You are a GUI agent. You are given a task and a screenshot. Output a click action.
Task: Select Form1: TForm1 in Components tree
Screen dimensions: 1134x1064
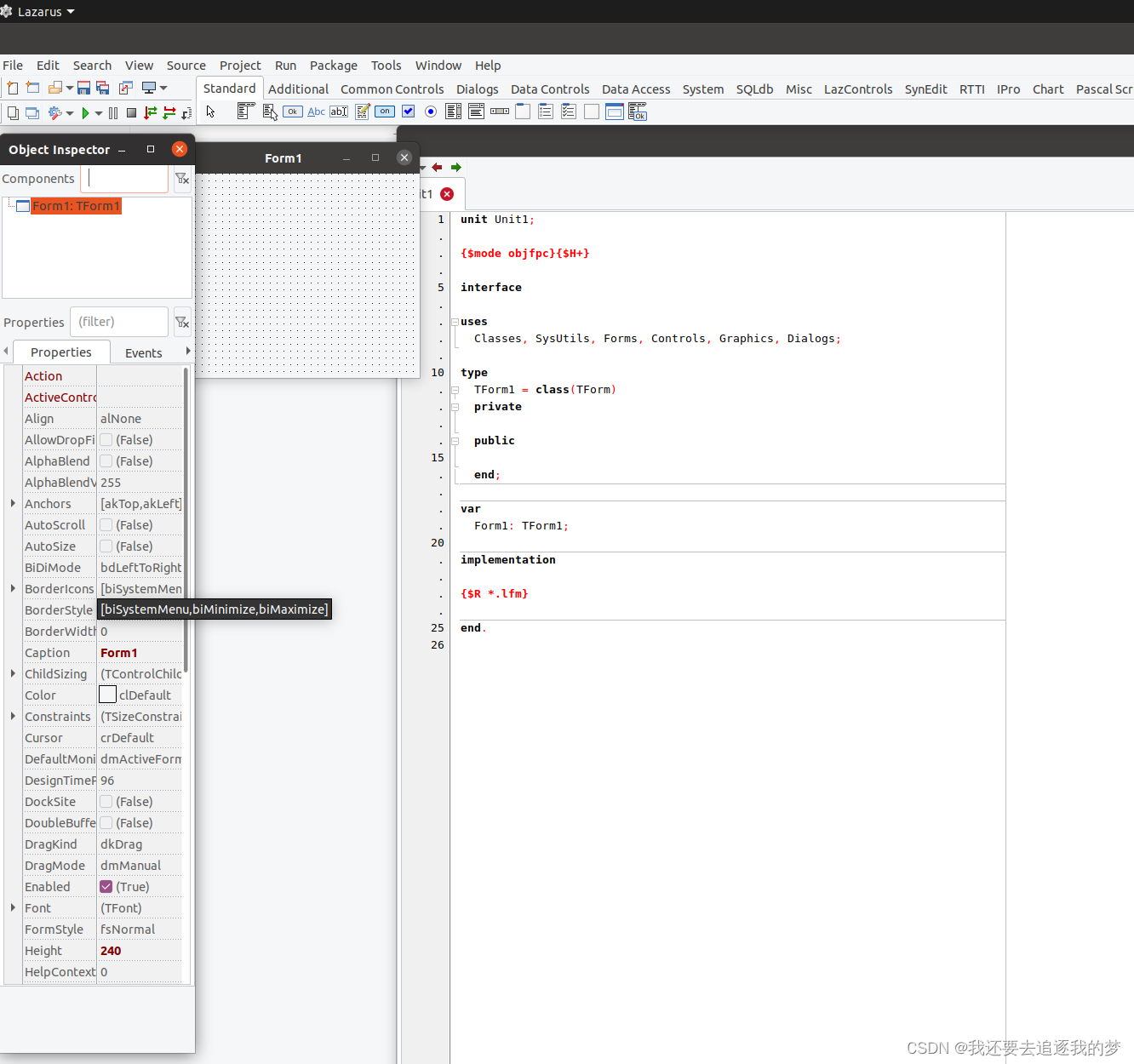76,205
